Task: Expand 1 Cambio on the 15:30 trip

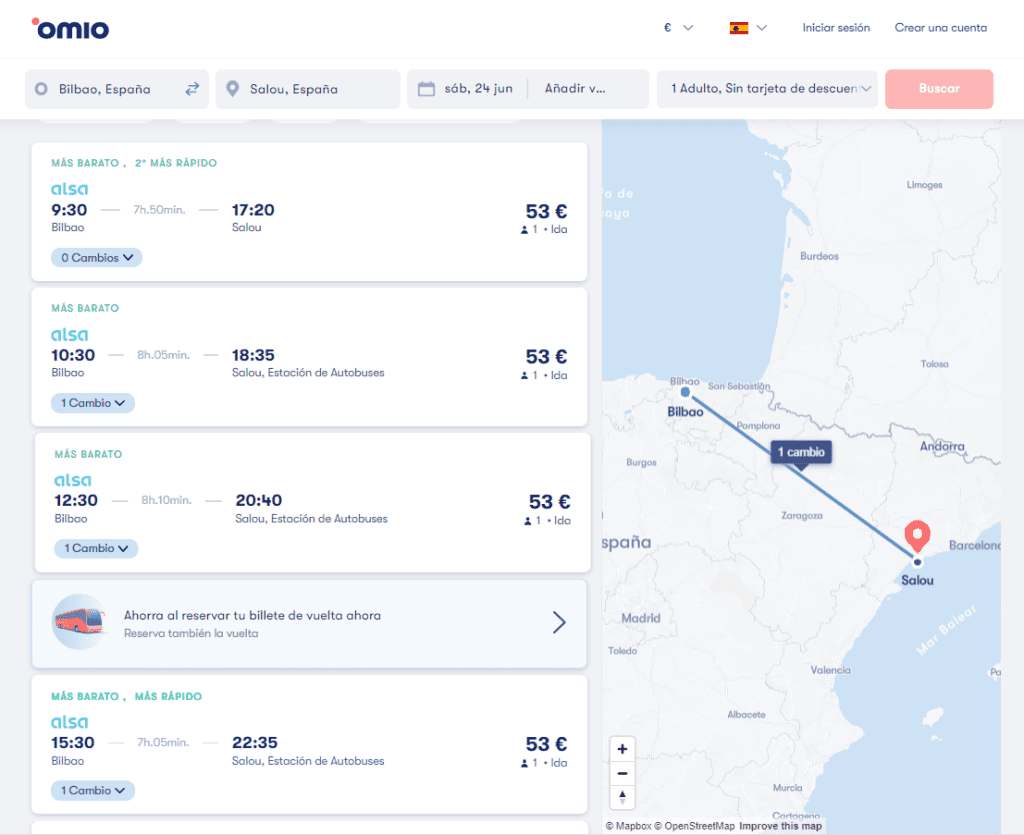Action: point(93,791)
